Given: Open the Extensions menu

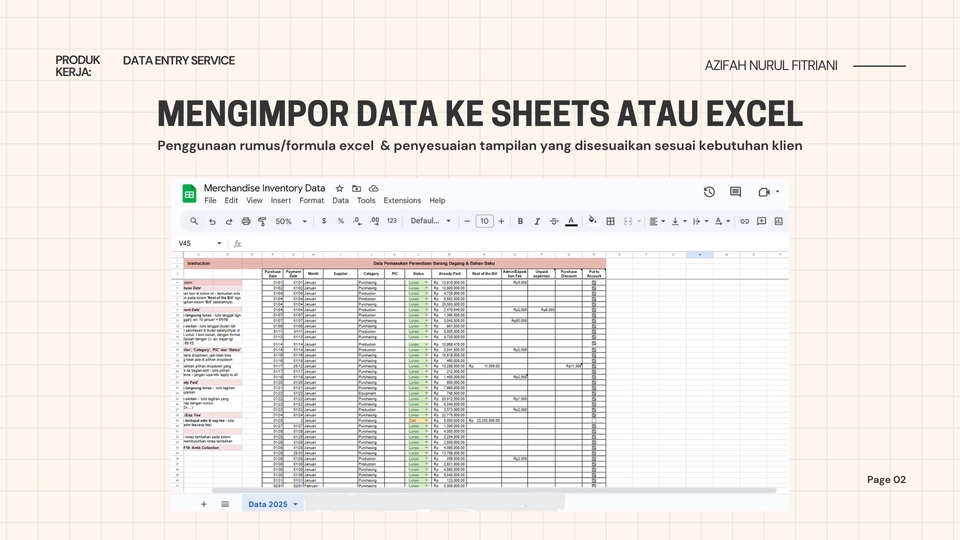Looking at the screenshot, I should (x=402, y=200).
